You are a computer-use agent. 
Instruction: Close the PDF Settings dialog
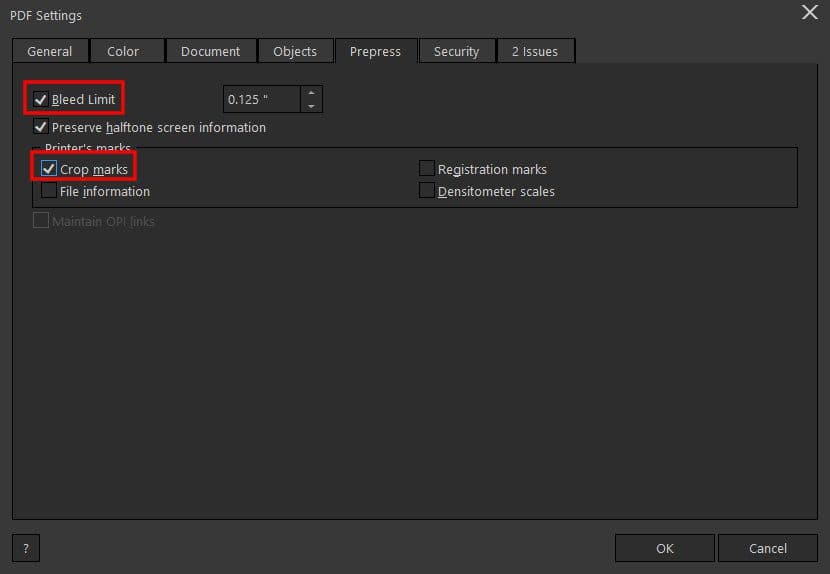click(x=809, y=13)
